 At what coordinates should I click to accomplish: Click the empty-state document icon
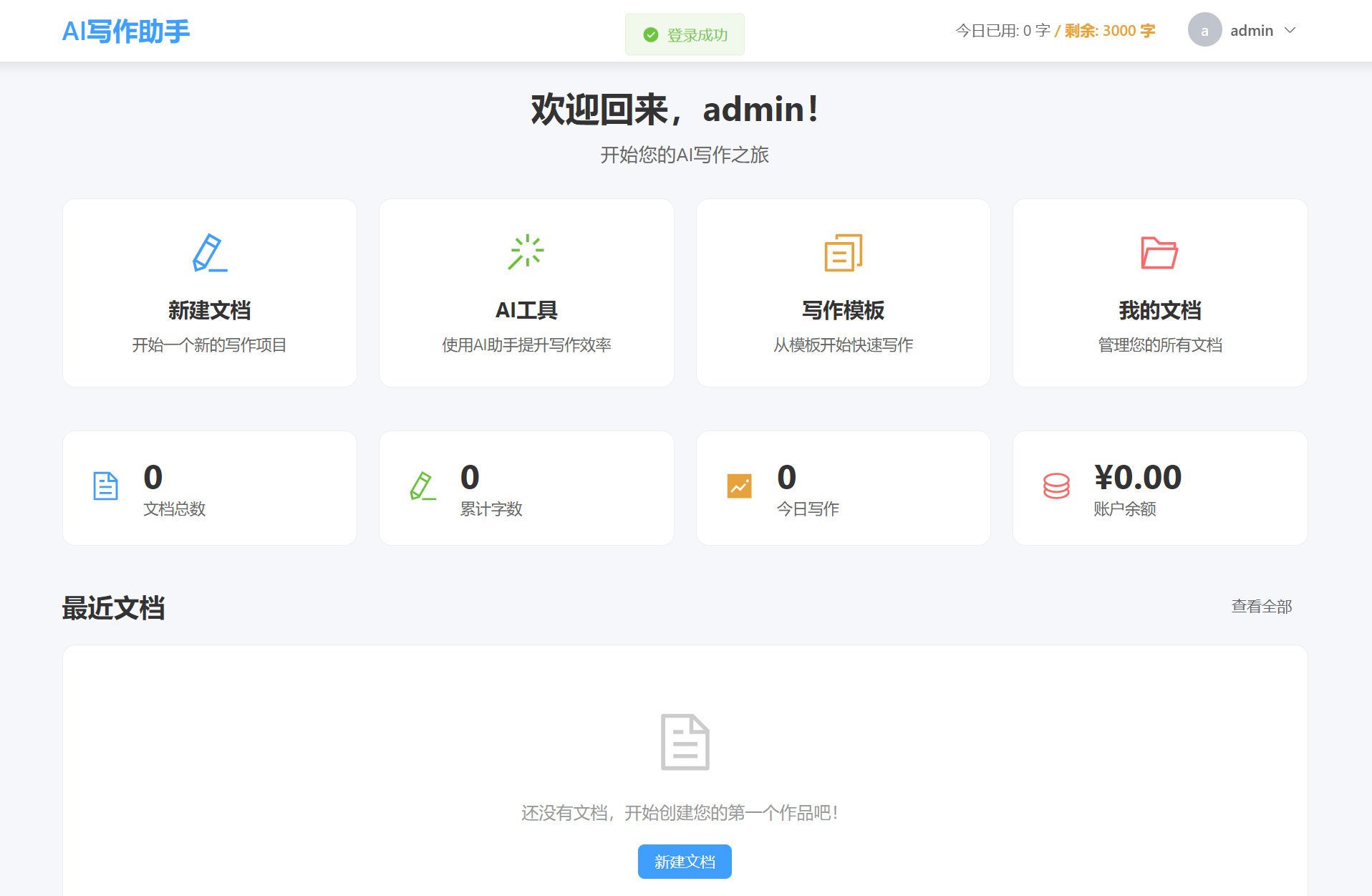tap(685, 742)
